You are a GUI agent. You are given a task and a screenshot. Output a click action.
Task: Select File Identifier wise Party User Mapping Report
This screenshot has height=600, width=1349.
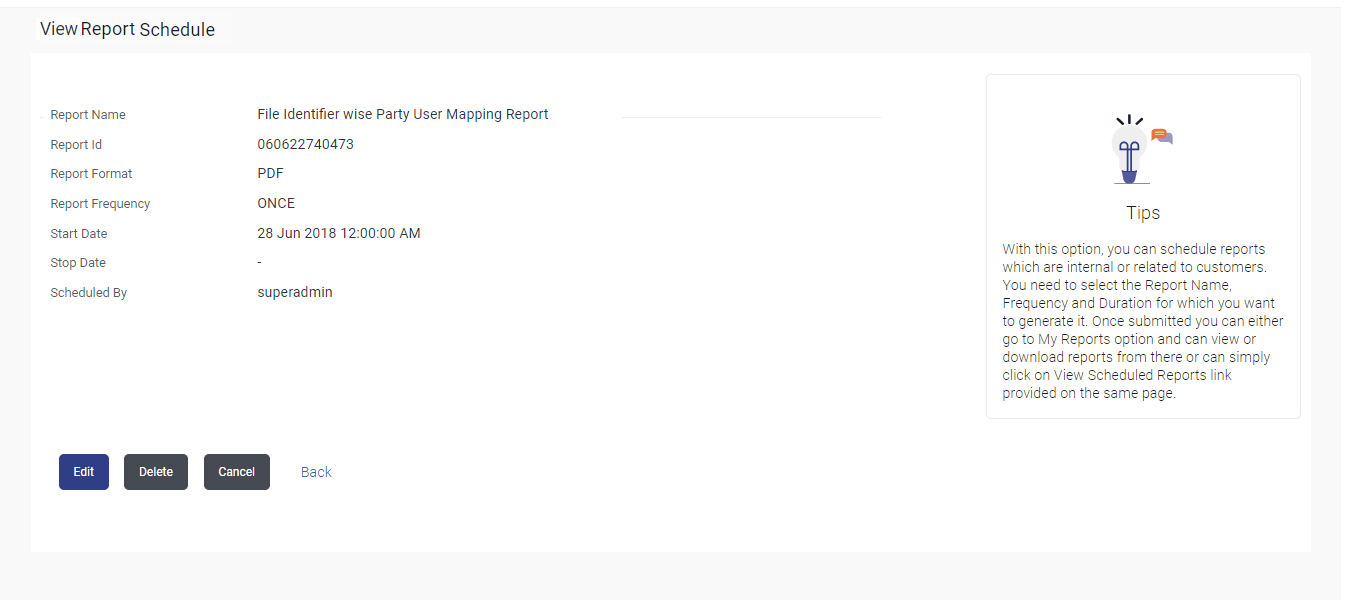click(403, 114)
